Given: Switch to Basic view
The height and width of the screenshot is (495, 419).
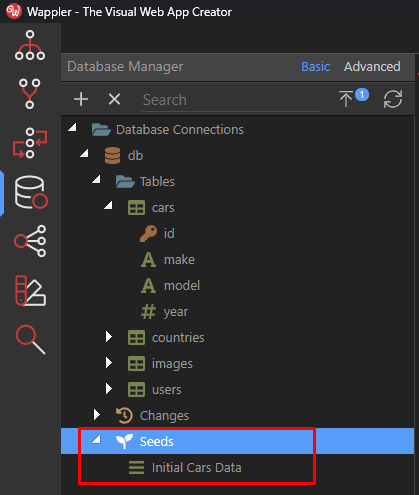Looking at the screenshot, I should tap(315, 67).
